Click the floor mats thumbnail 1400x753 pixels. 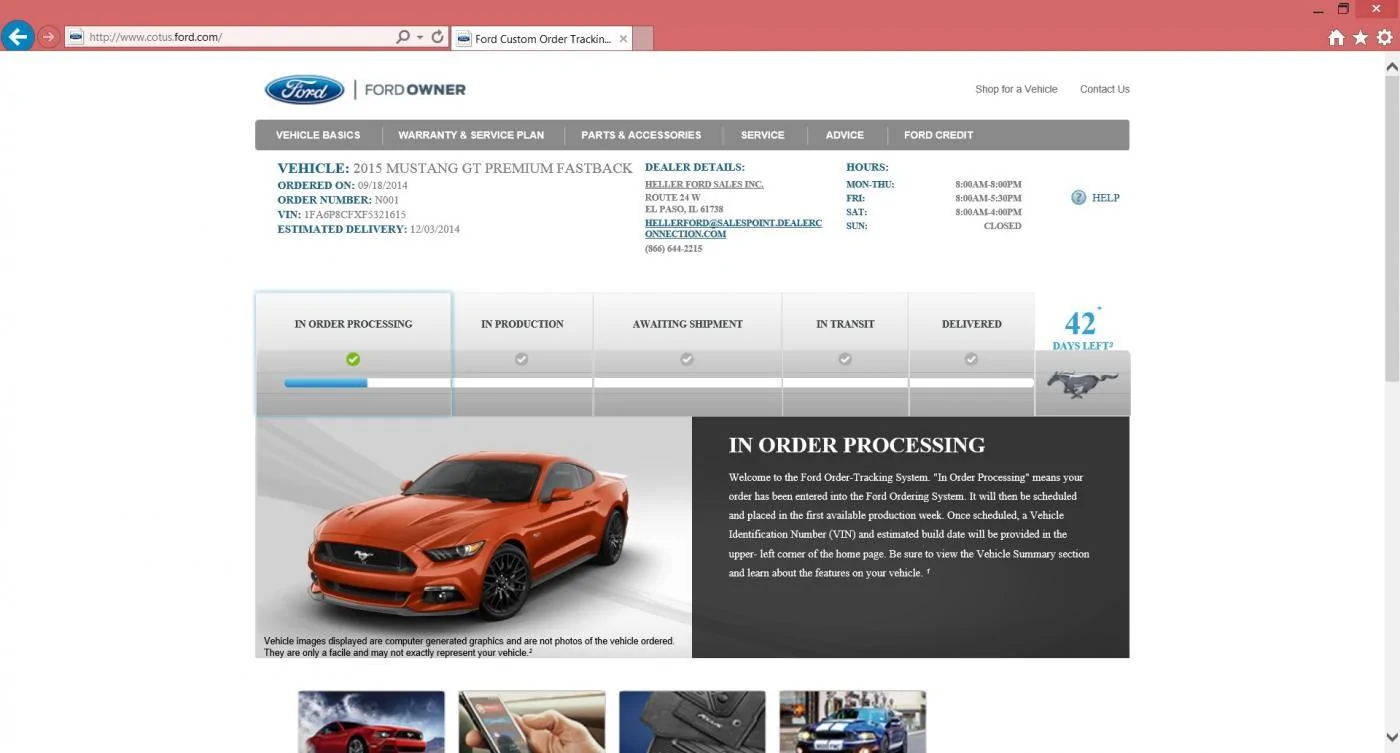692,722
